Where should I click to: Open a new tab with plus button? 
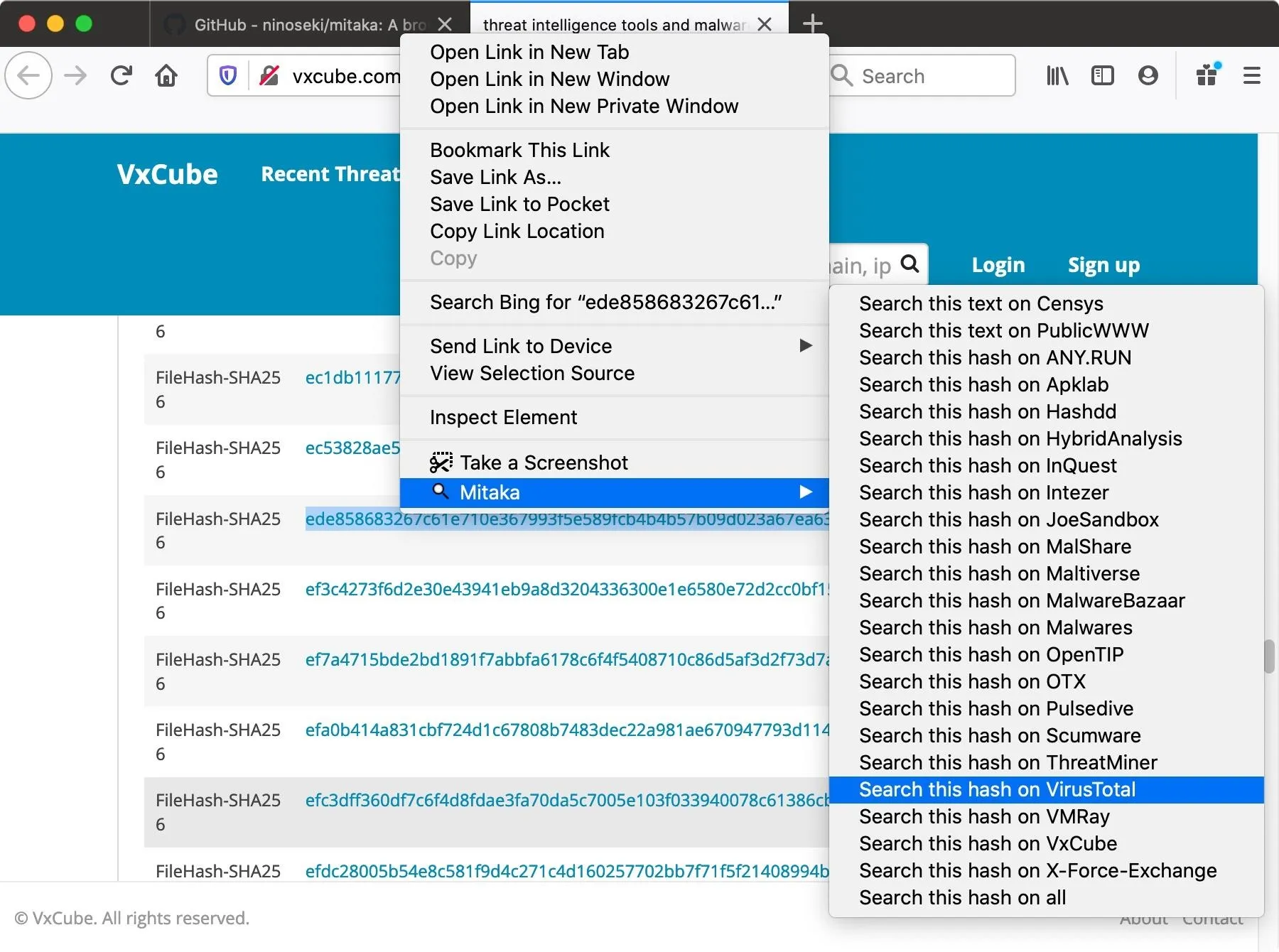(x=812, y=23)
